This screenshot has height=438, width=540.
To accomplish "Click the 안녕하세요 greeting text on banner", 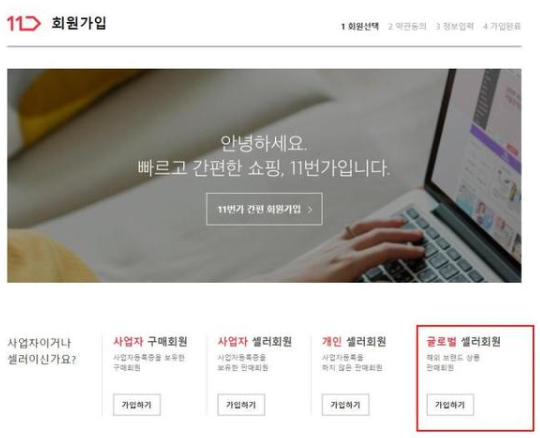I will click(263, 143).
